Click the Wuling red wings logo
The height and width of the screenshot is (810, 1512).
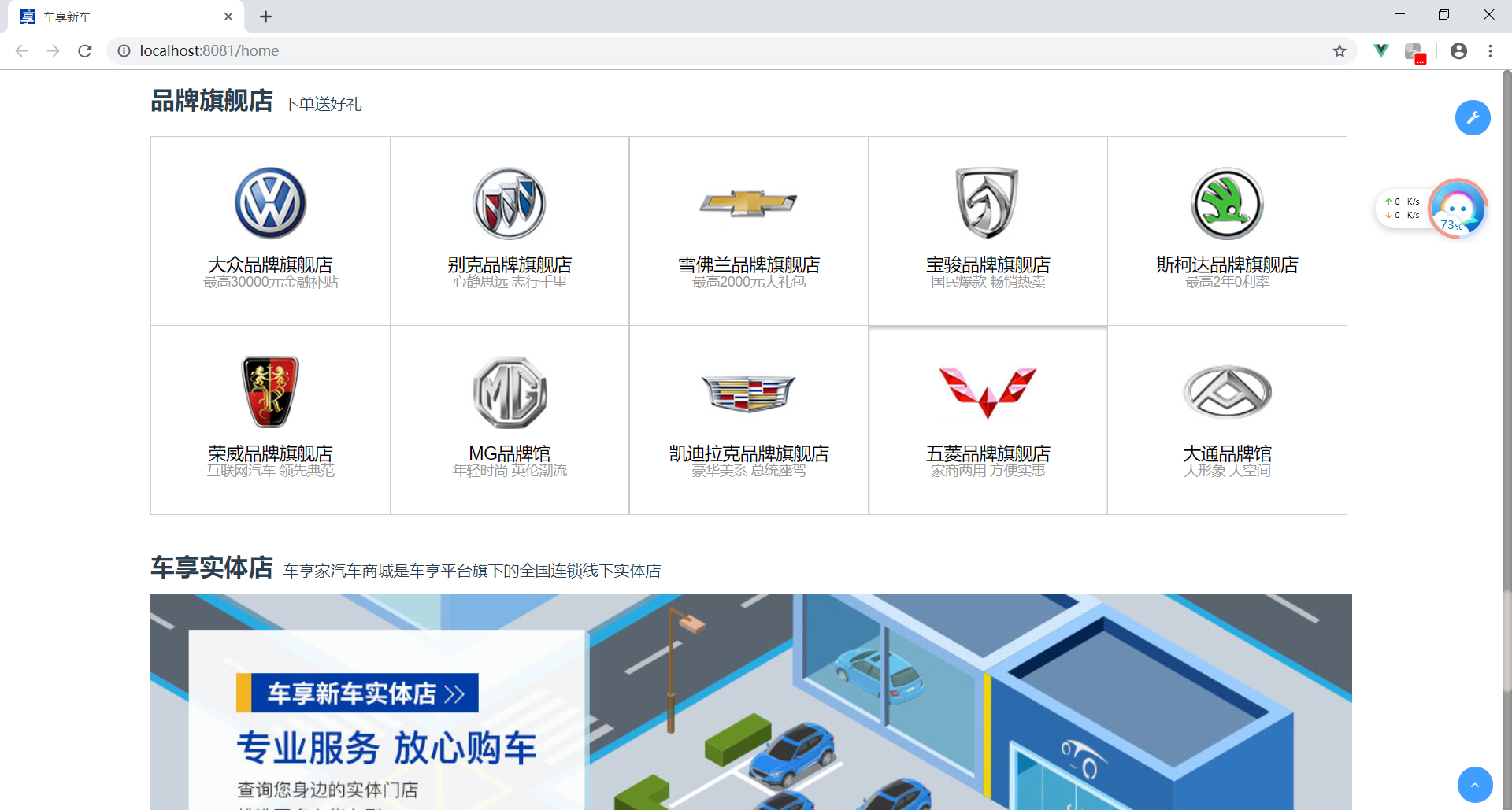point(988,392)
